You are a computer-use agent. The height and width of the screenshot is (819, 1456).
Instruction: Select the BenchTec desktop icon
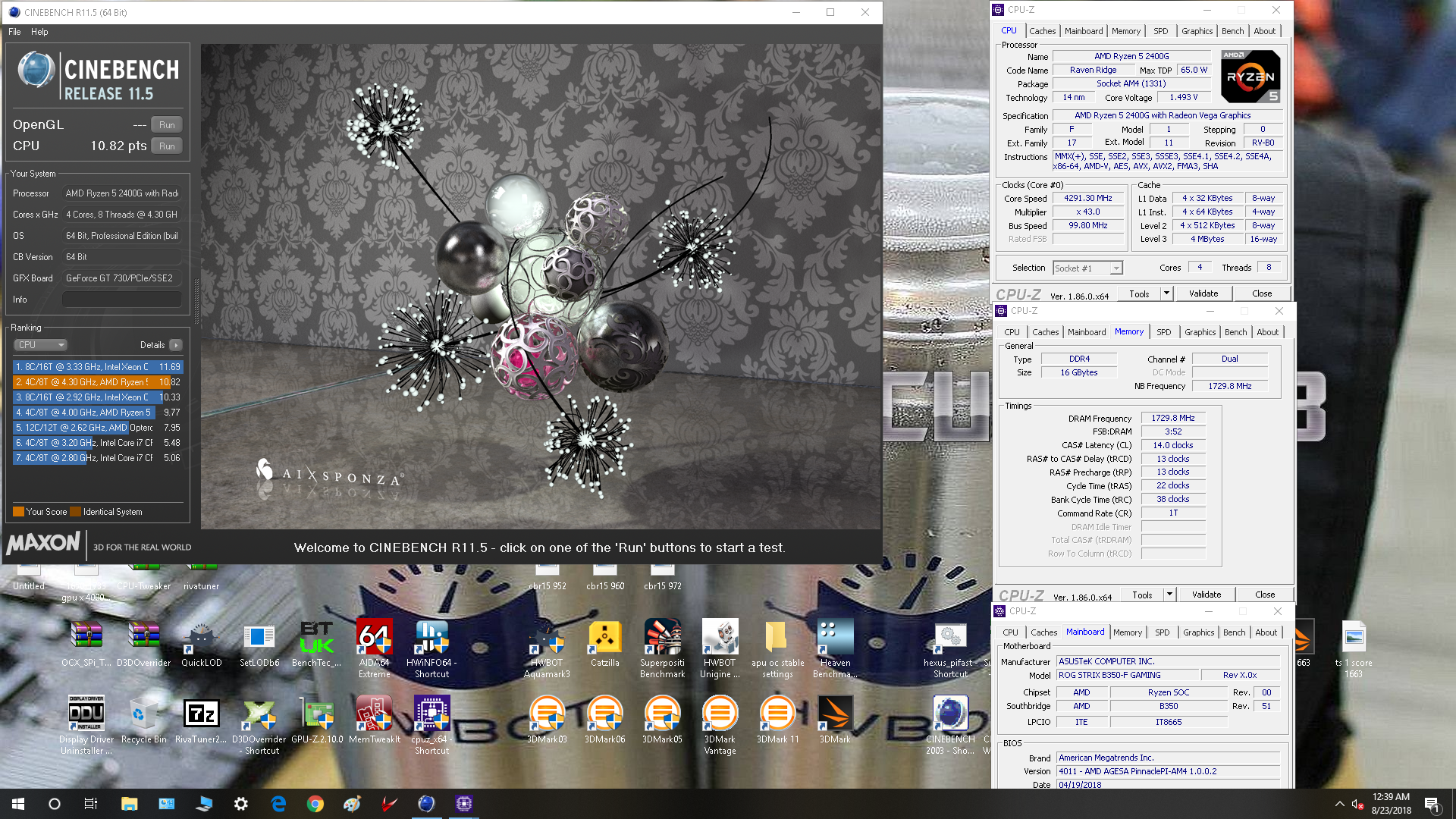[316, 645]
